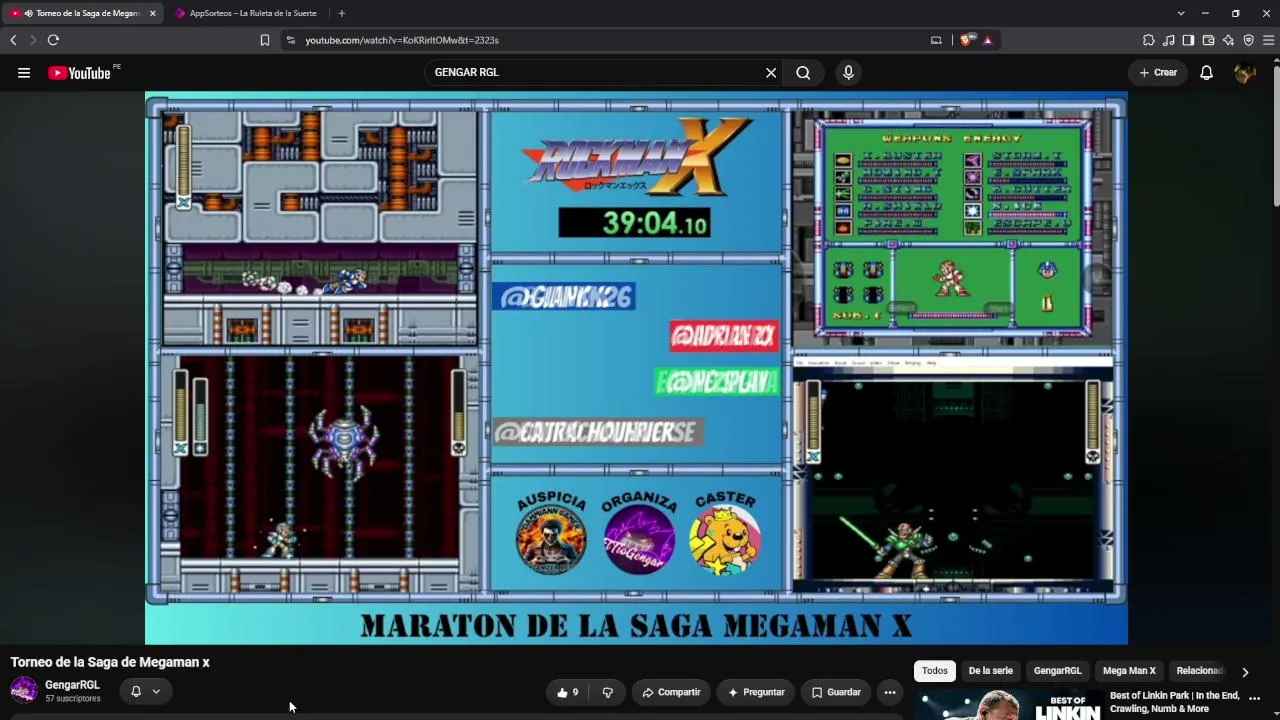Go back to the previous page
The width and height of the screenshot is (1280, 720).
(13, 40)
